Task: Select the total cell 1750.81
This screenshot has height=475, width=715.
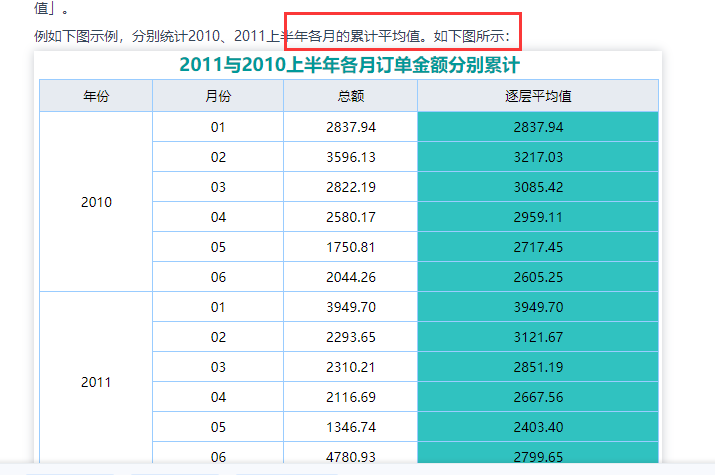Action: click(351, 247)
